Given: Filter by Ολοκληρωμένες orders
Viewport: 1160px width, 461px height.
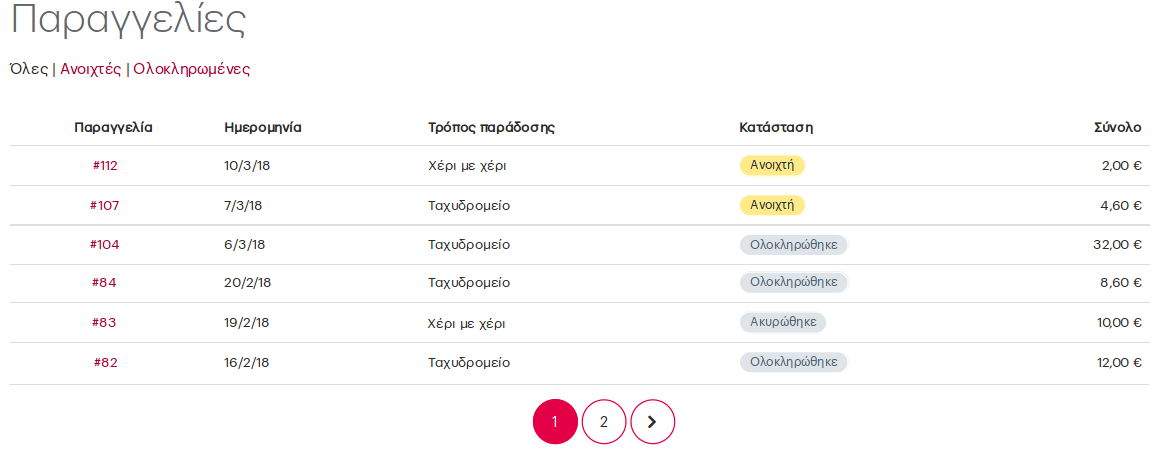Looking at the screenshot, I should tap(192, 70).
